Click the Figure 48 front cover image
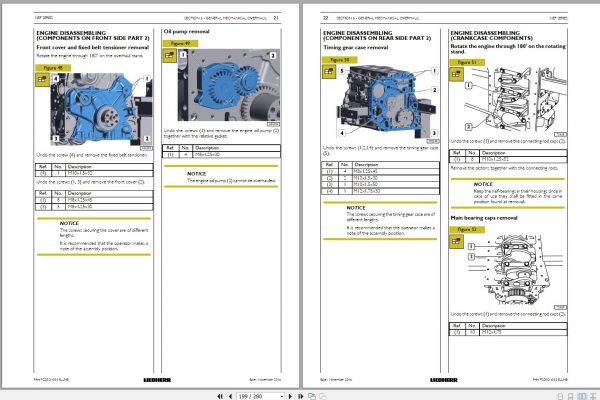600x400 pixels. [101, 109]
